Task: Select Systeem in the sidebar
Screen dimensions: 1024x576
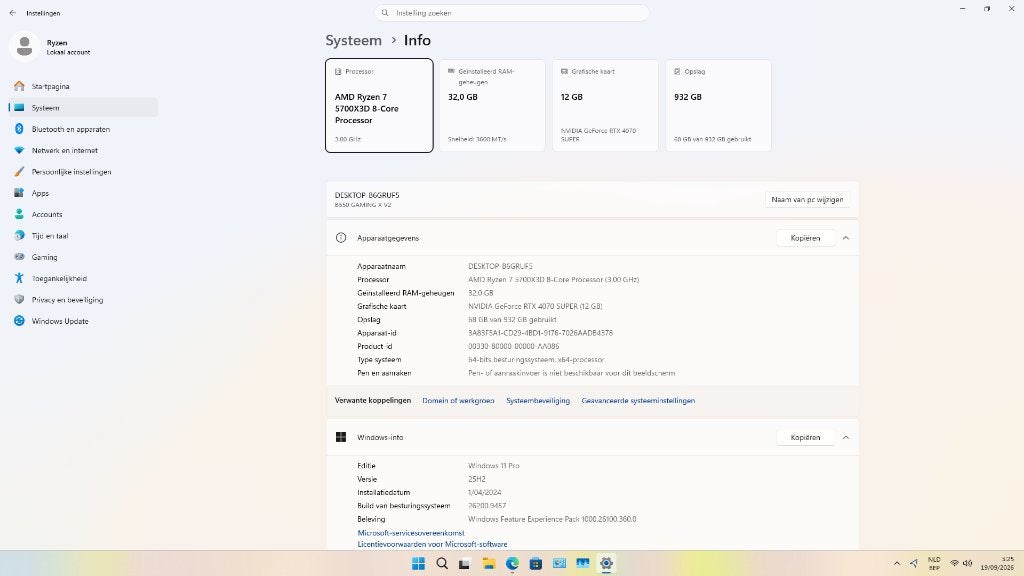Action: 83,108
